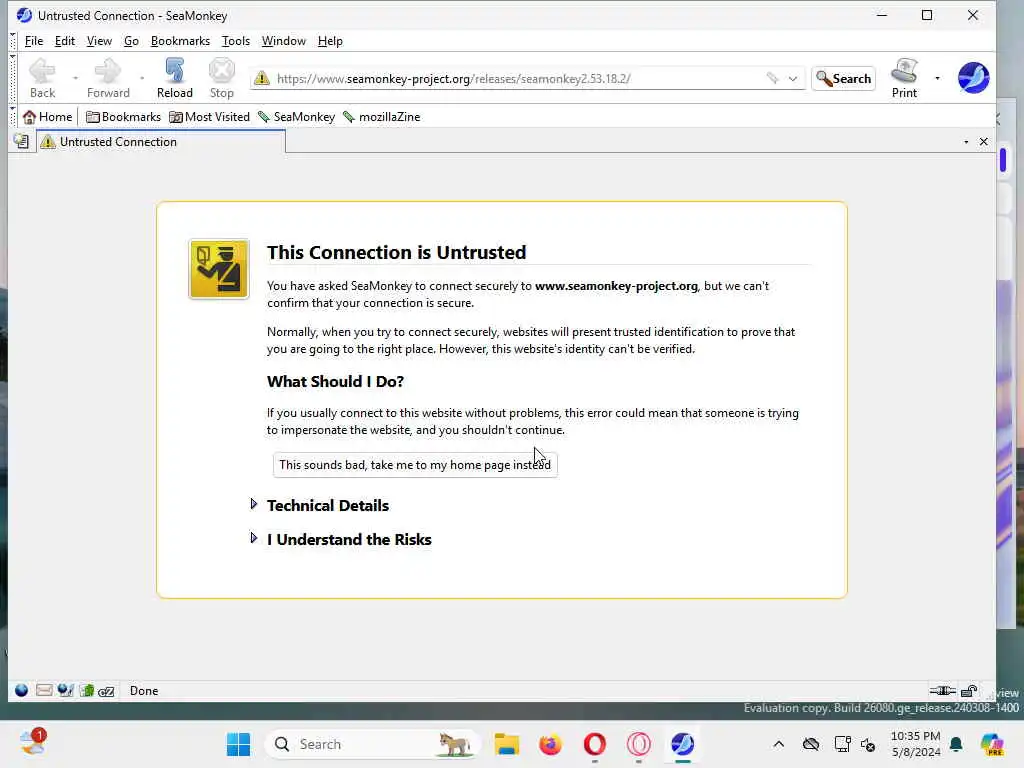Open the Bookmarks menu
Image resolution: width=1024 pixels, height=768 pixels.
180,40
